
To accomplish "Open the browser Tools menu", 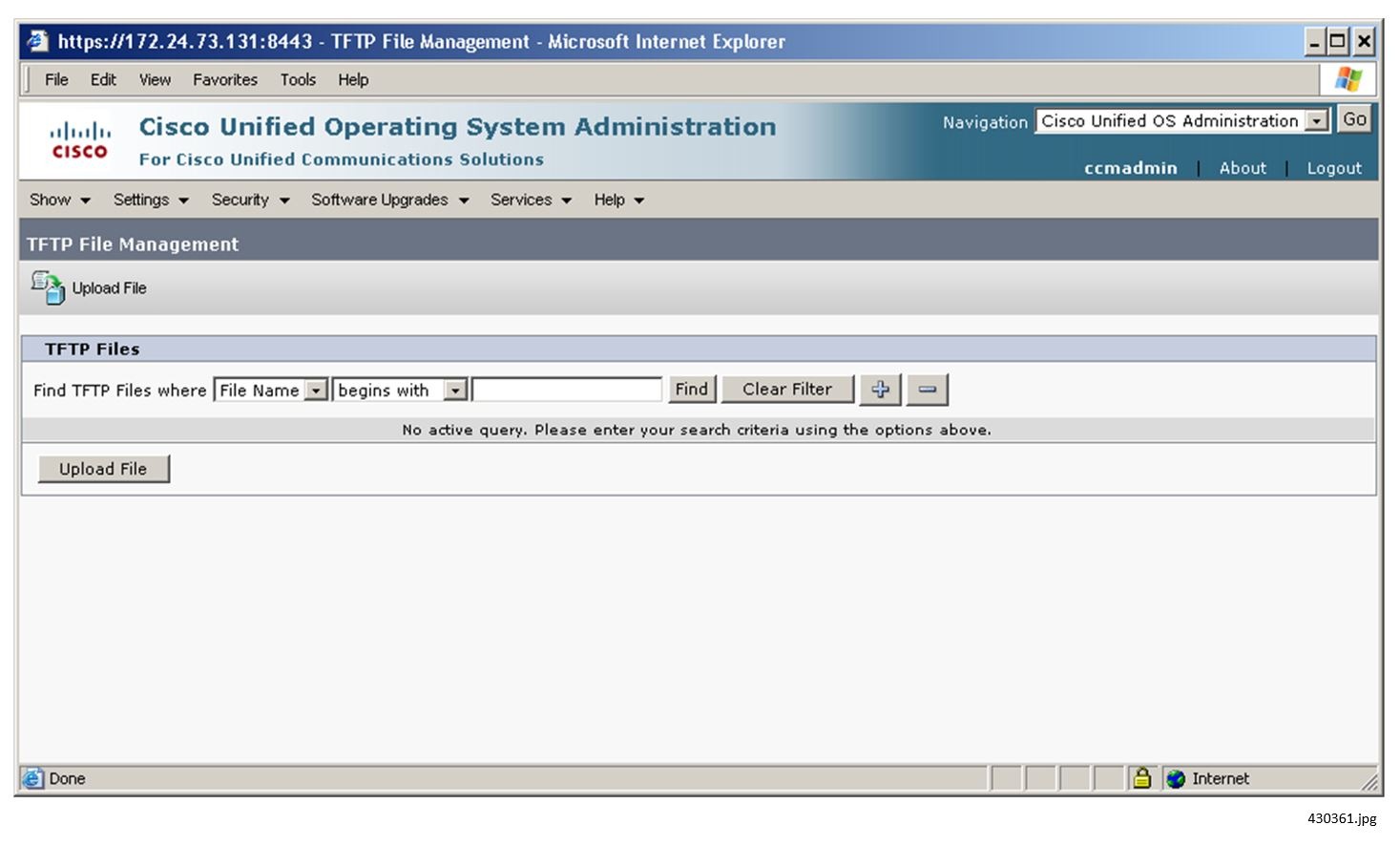I will 298,79.
